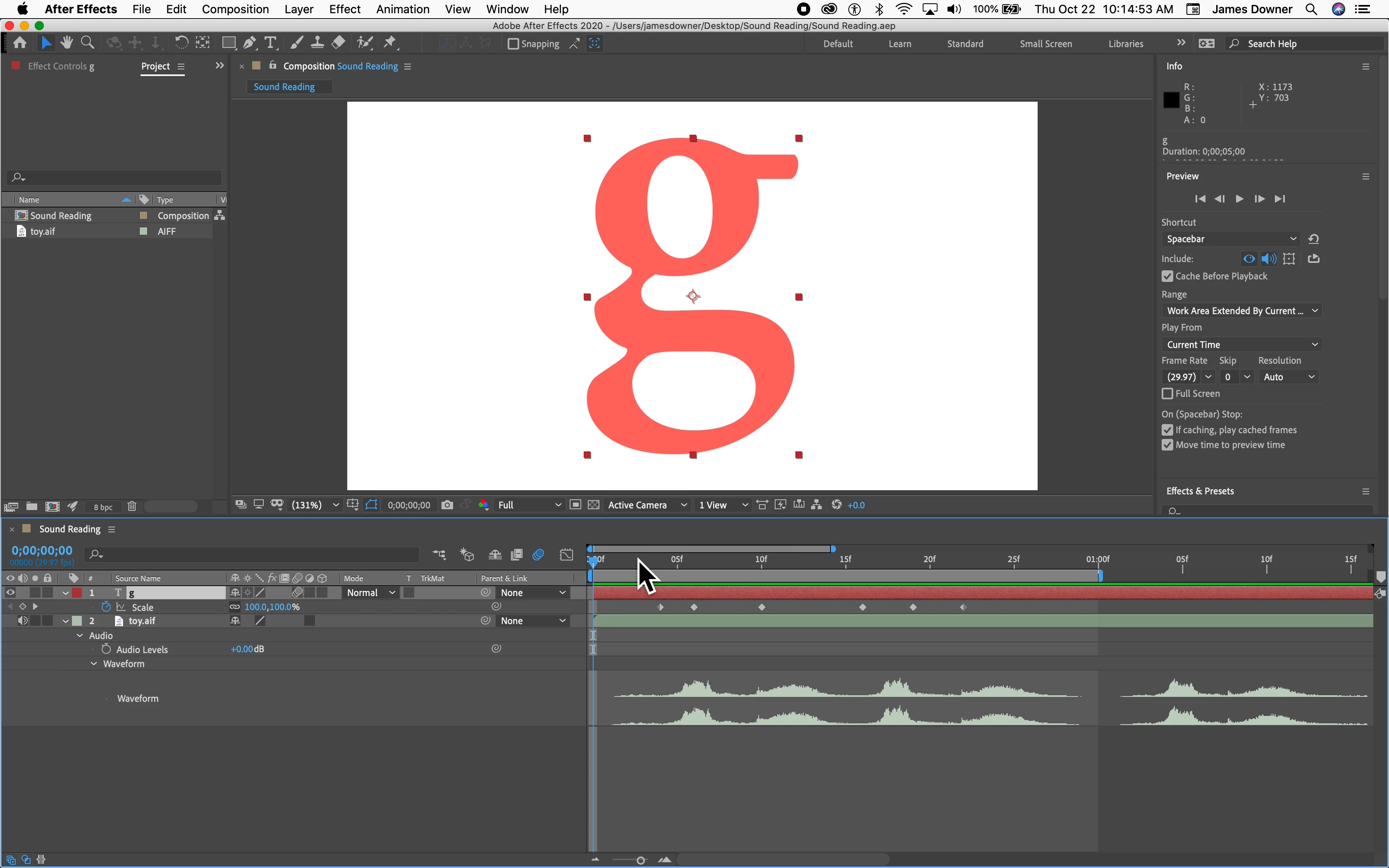Image resolution: width=1389 pixels, height=868 pixels.
Task: Take a snapshot with camera icon
Action: (447, 505)
